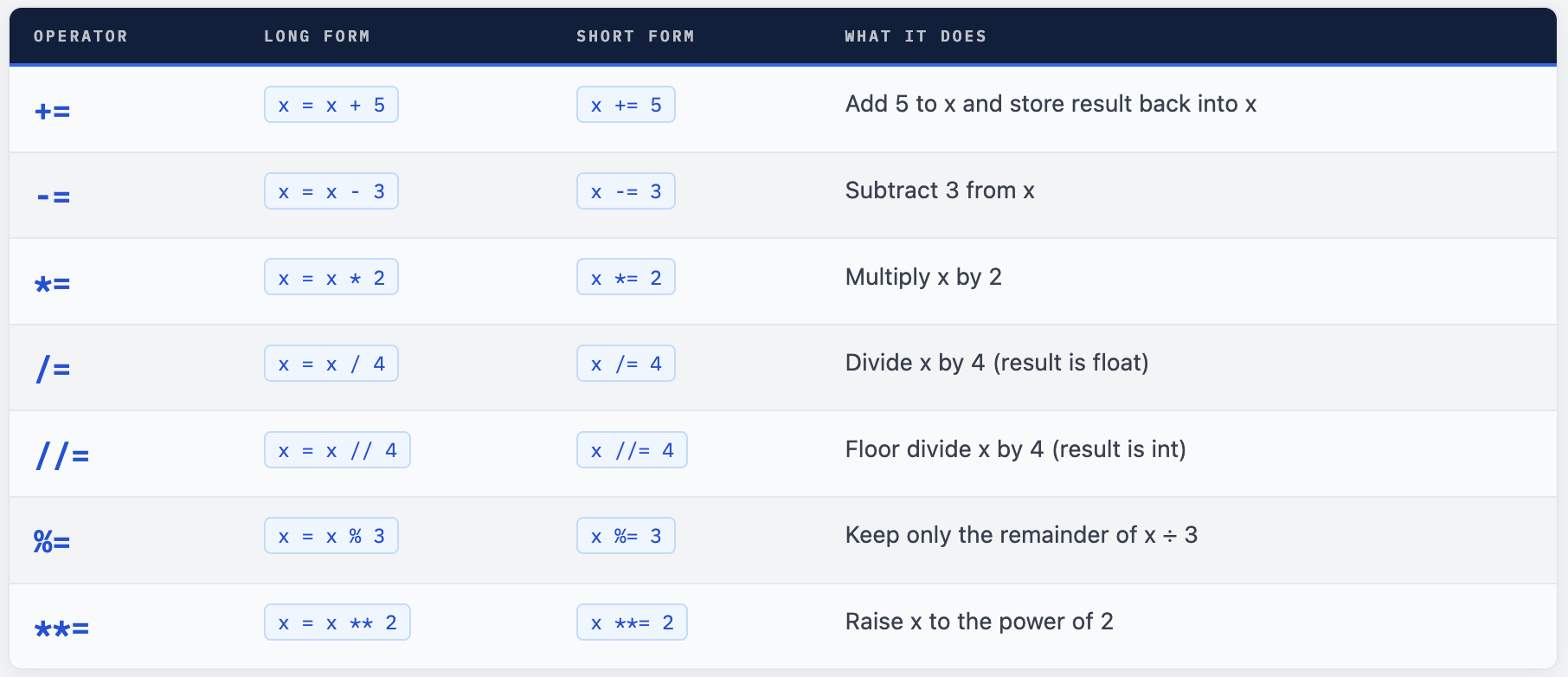Select the **= power operator symbol
Image resolution: width=1568 pixels, height=677 pixels.
(x=61, y=629)
